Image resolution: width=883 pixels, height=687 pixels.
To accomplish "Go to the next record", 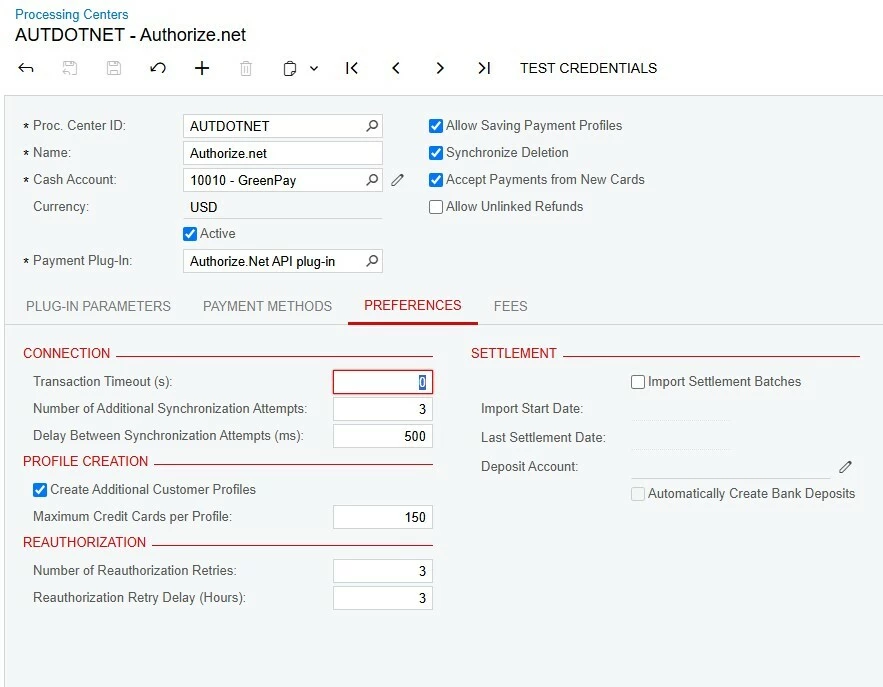I will (440, 68).
